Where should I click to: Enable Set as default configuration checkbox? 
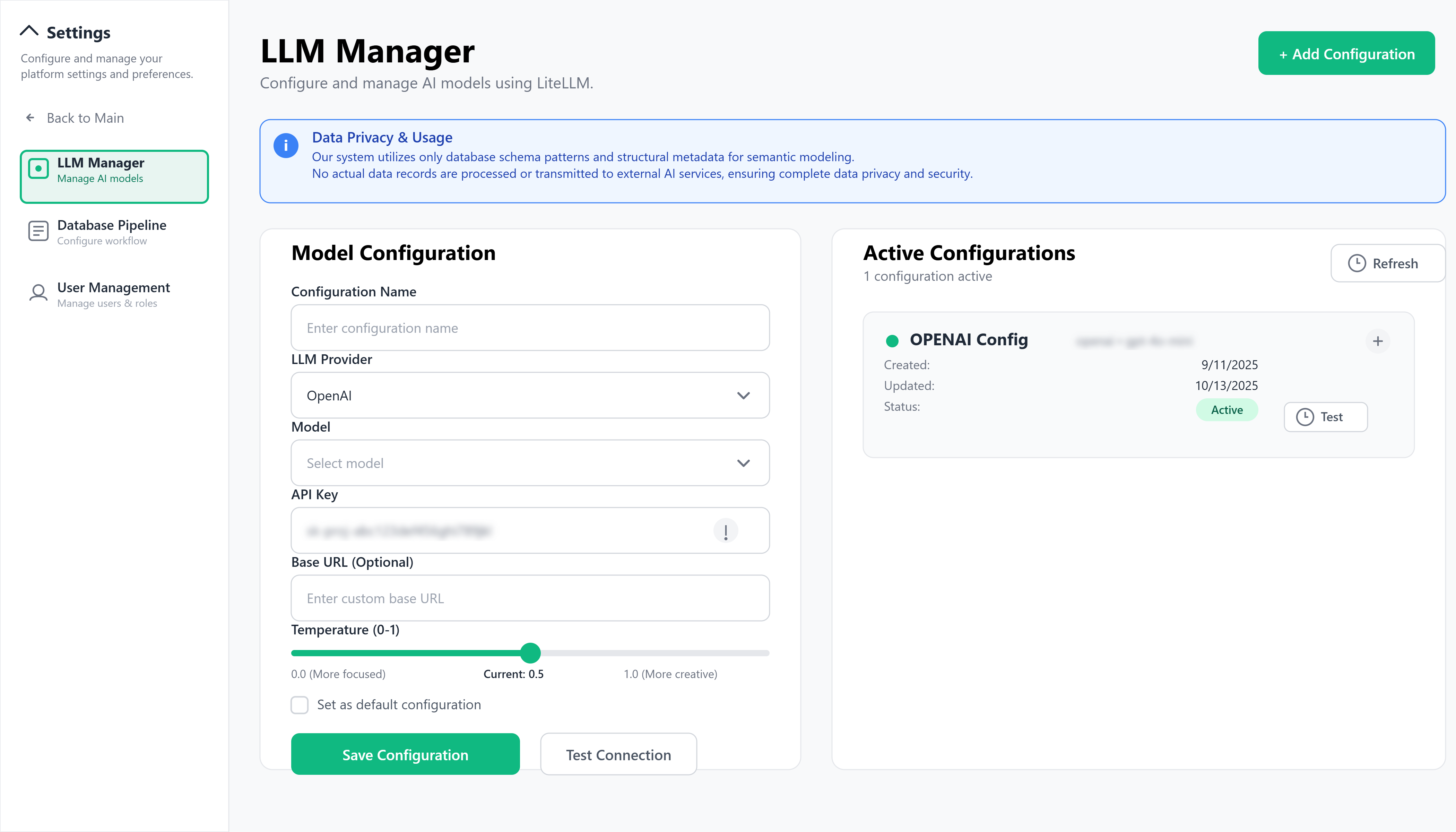pos(300,704)
